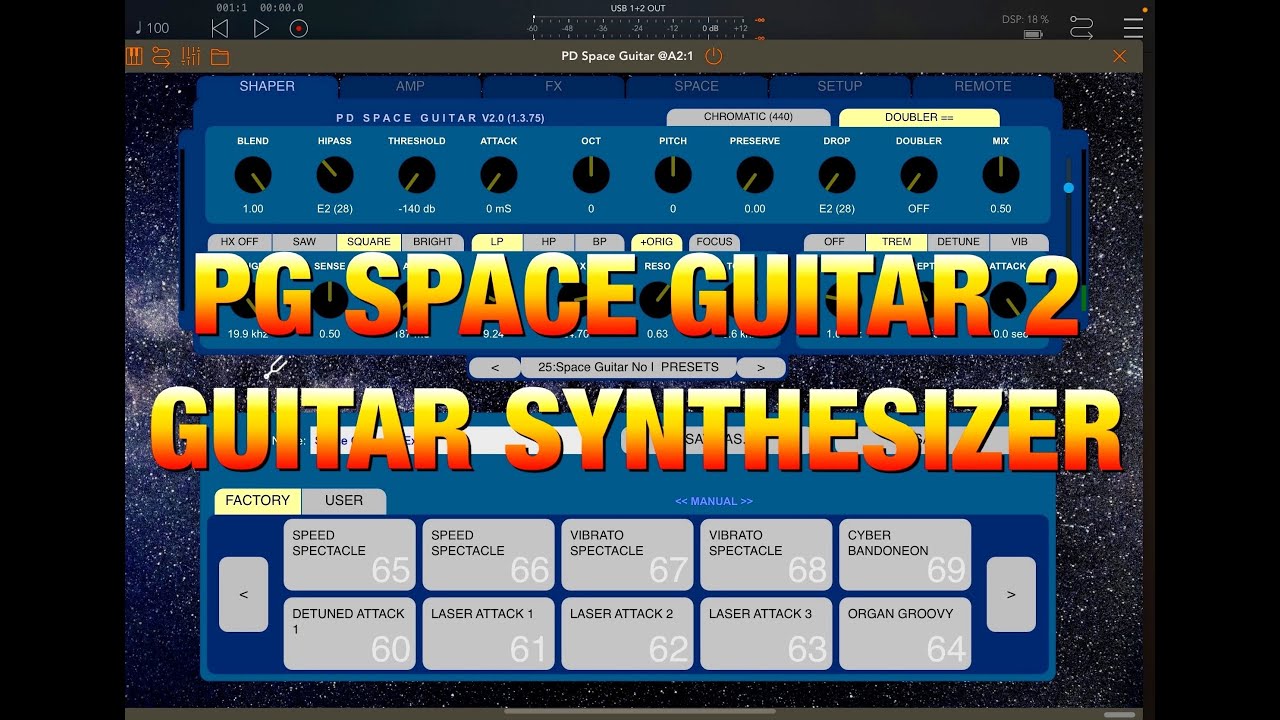Load preset pad 65 SPEED SPECTACLE
This screenshot has width=1280, height=720.
[x=350, y=554]
